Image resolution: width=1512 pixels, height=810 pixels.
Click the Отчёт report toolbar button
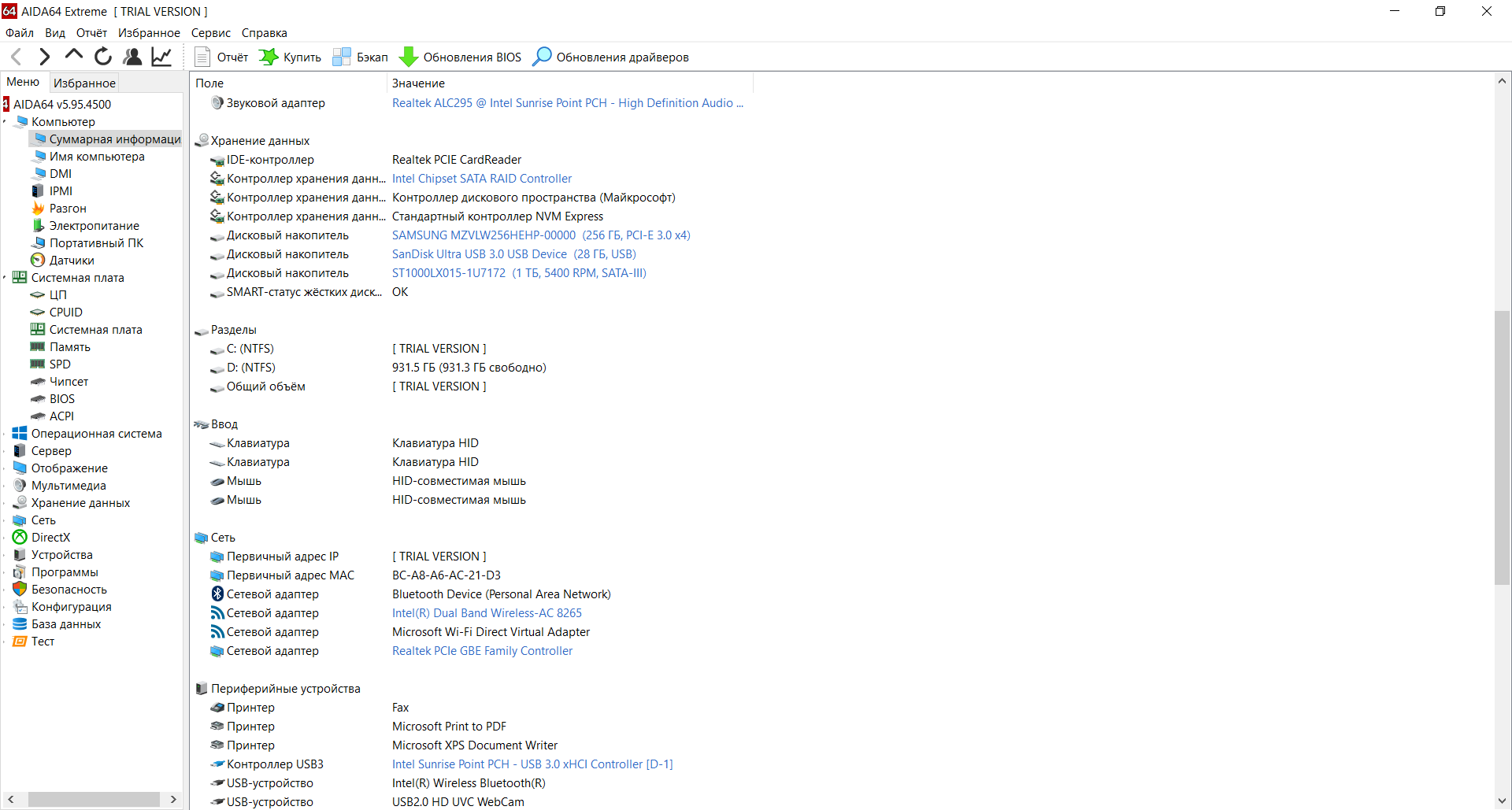click(221, 57)
